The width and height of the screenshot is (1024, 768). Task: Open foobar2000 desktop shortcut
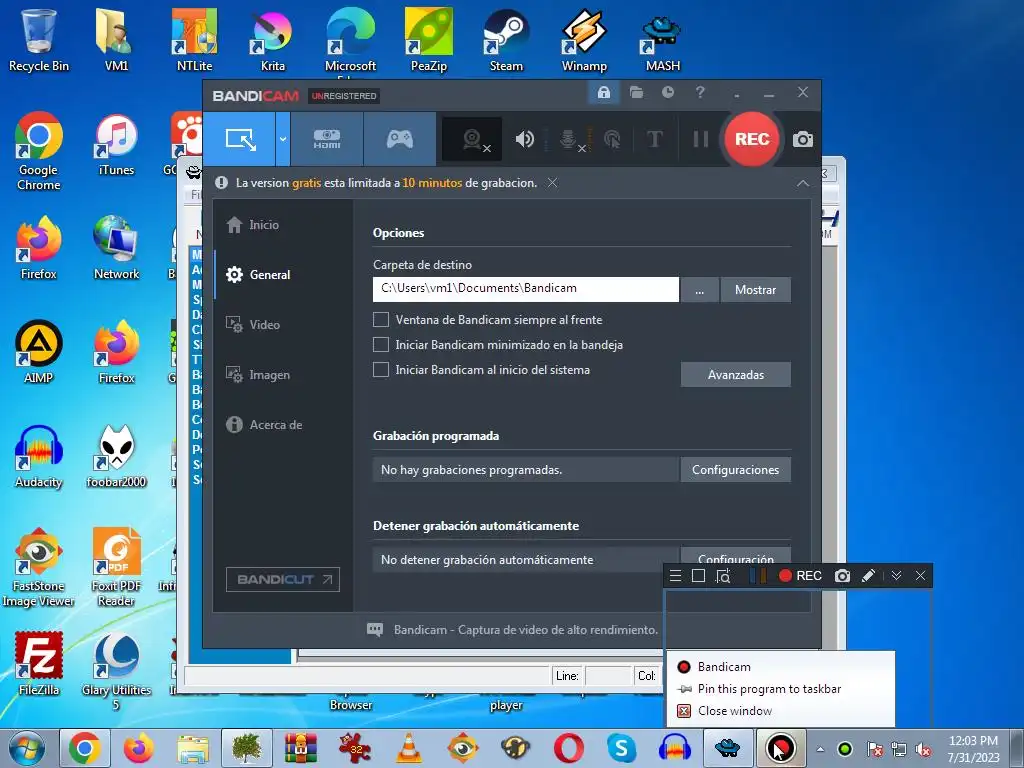coord(116,457)
